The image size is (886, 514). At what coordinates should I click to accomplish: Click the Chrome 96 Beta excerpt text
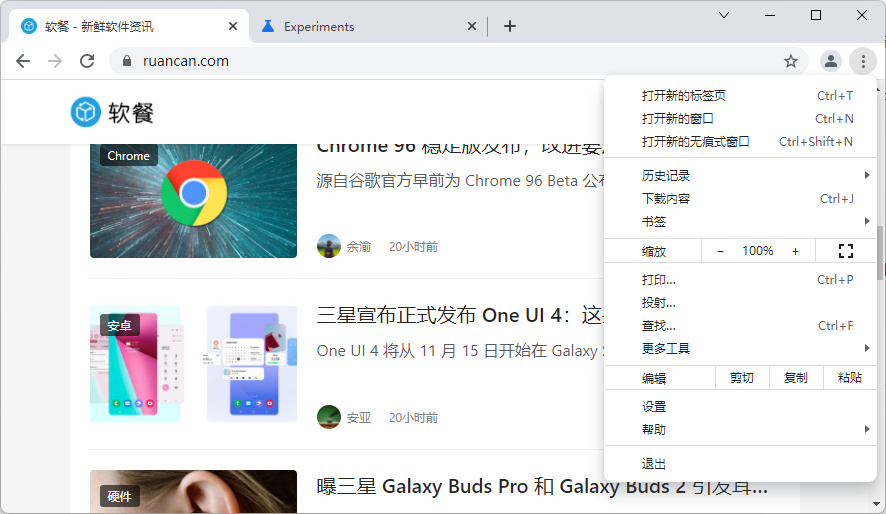[460, 181]
